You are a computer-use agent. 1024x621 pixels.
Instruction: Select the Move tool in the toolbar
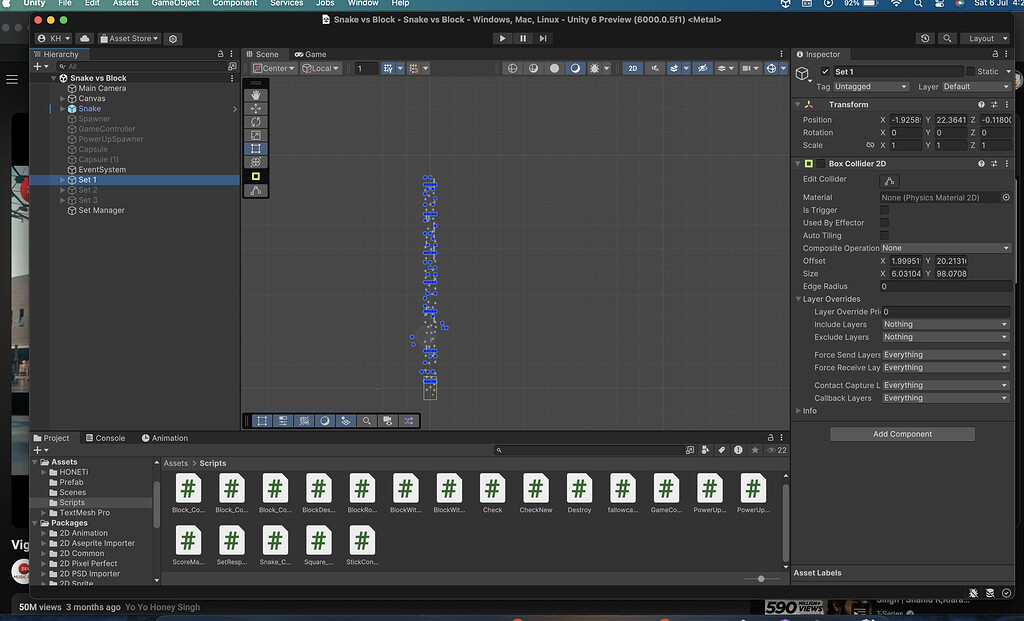[255, 107]
